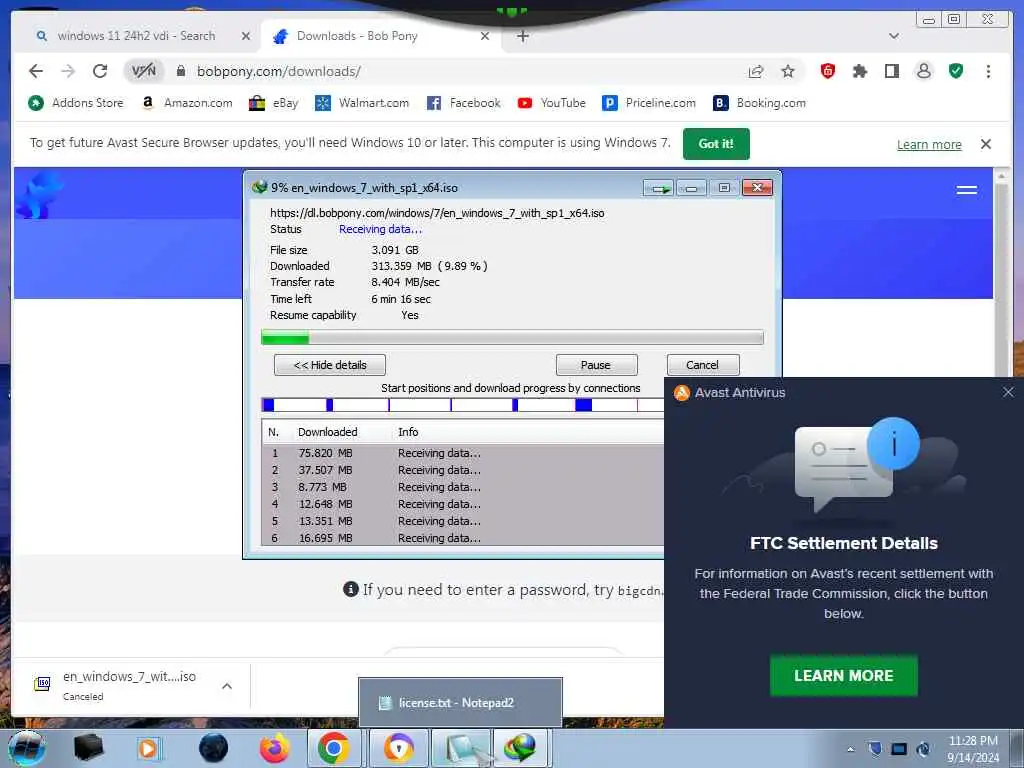Image resolution: width=1024 pixels, height=768 pixels.
Task: Click Hide details in download dialog
Action: click(330, 365)
